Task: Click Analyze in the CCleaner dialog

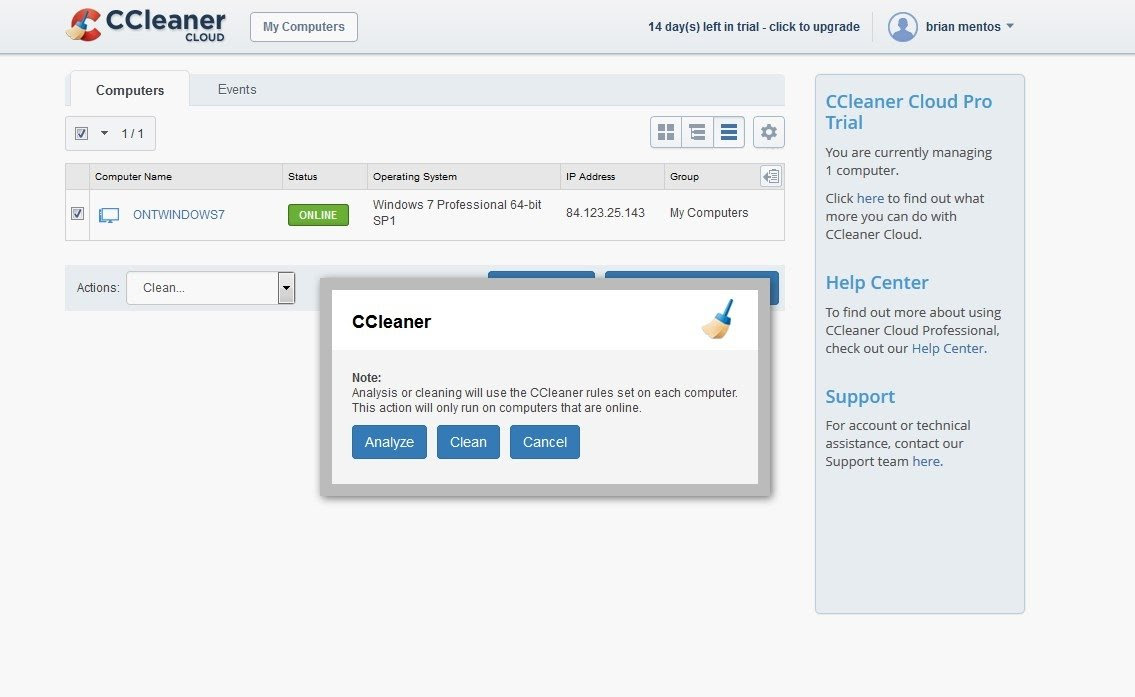Action: click(389, 442)
